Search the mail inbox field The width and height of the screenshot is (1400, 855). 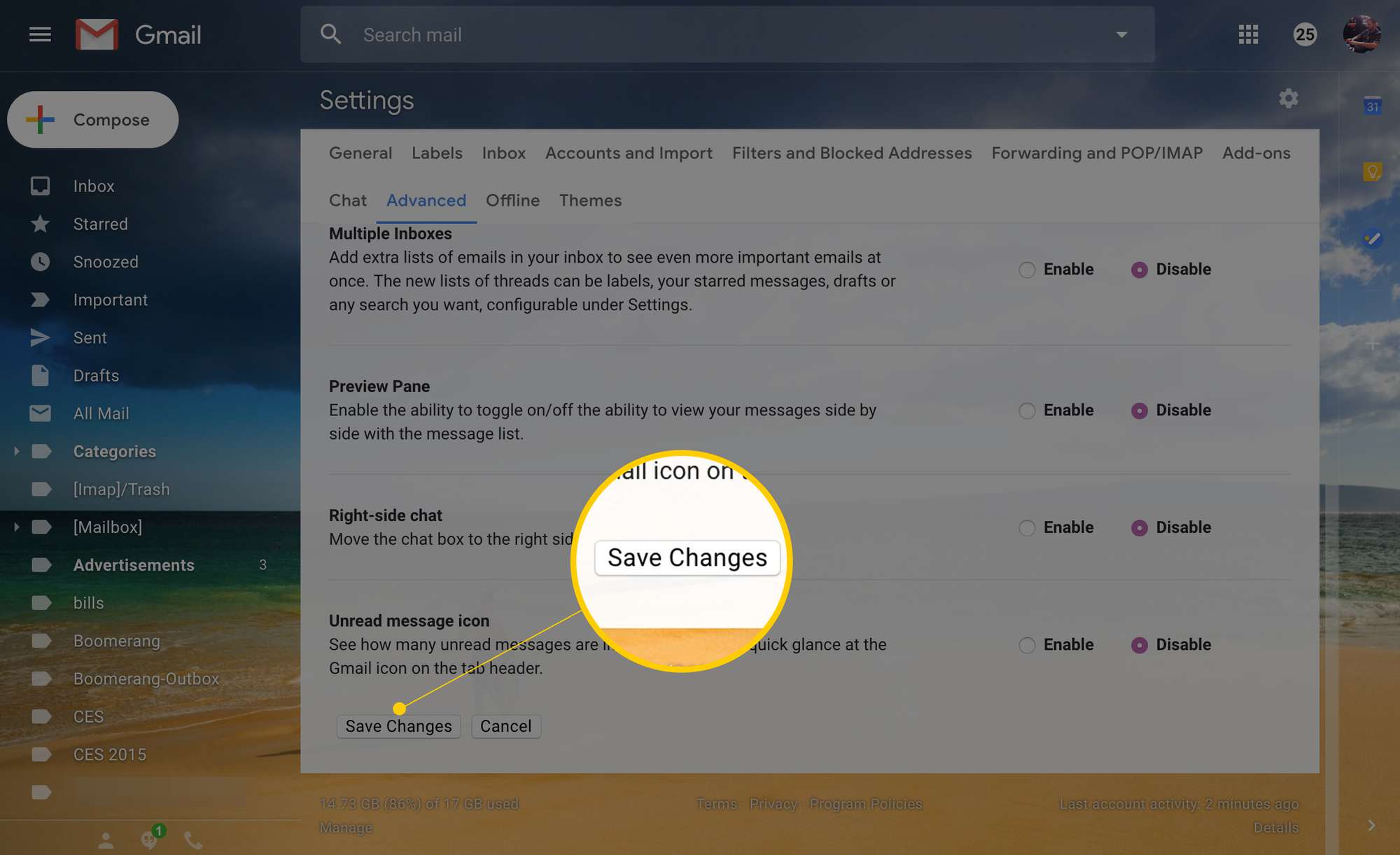(x=727, y=34)
